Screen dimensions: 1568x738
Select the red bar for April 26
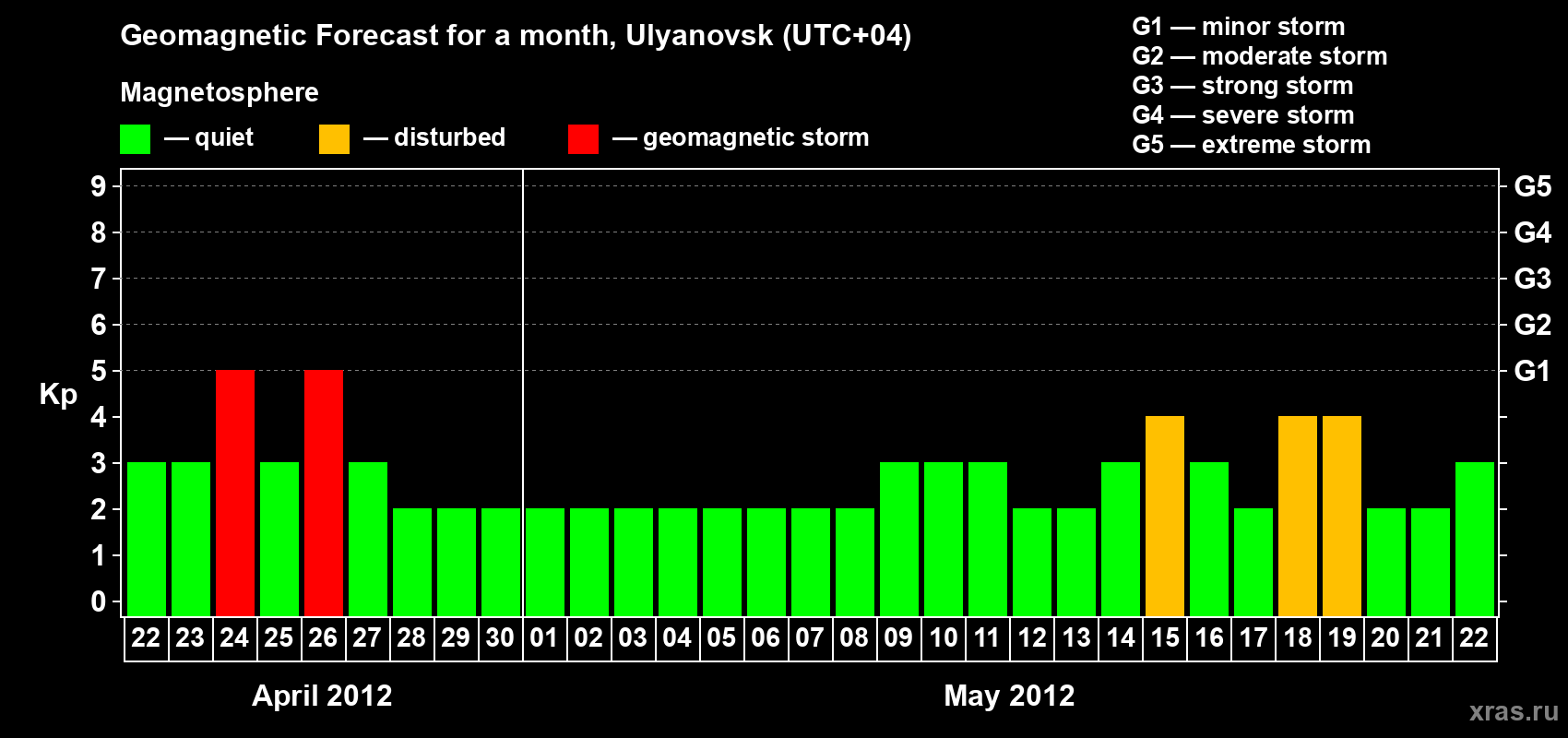pyautogui.click(x=324, y=494)
